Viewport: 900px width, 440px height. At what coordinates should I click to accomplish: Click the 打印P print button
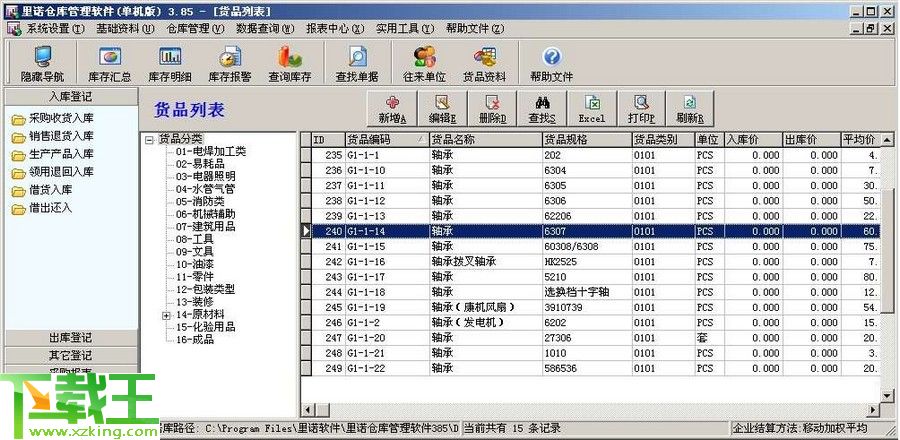pos(641,109)
